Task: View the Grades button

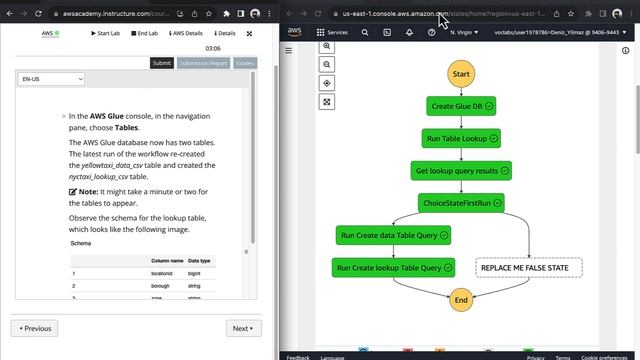Action: click(x=245, y=63)
